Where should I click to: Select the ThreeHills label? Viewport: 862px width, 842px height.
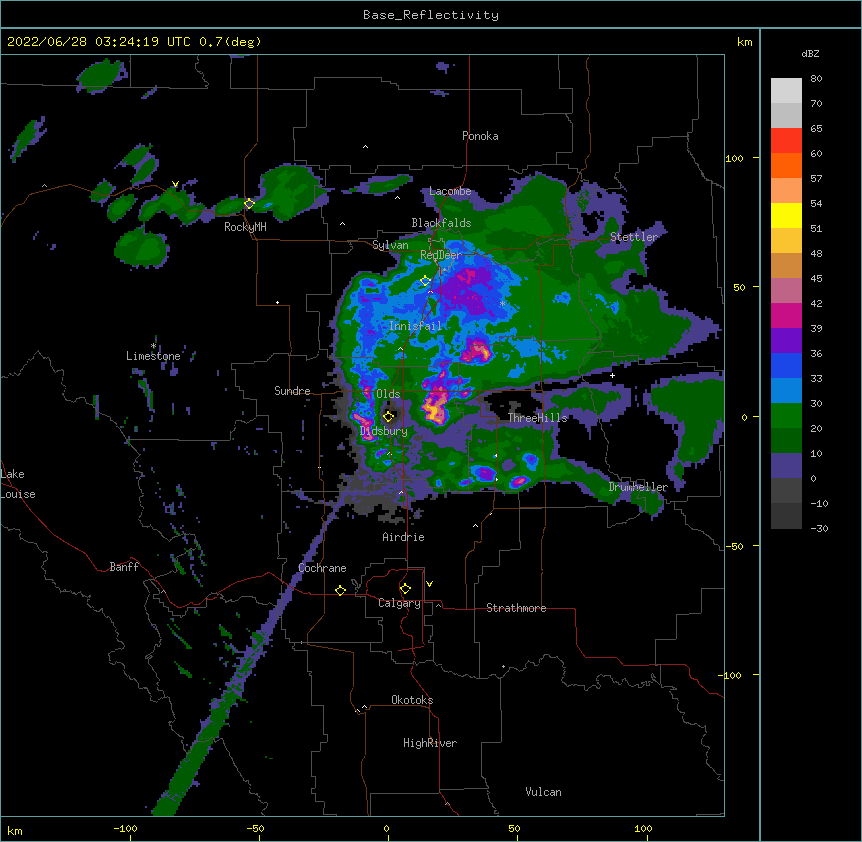[x=537, y=418]
